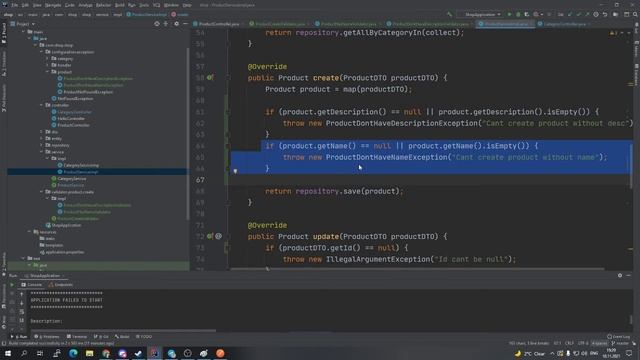Click the locate current file target icon
Image resolution: width=640 pixels, height=360 pixels.
[157, 24]
